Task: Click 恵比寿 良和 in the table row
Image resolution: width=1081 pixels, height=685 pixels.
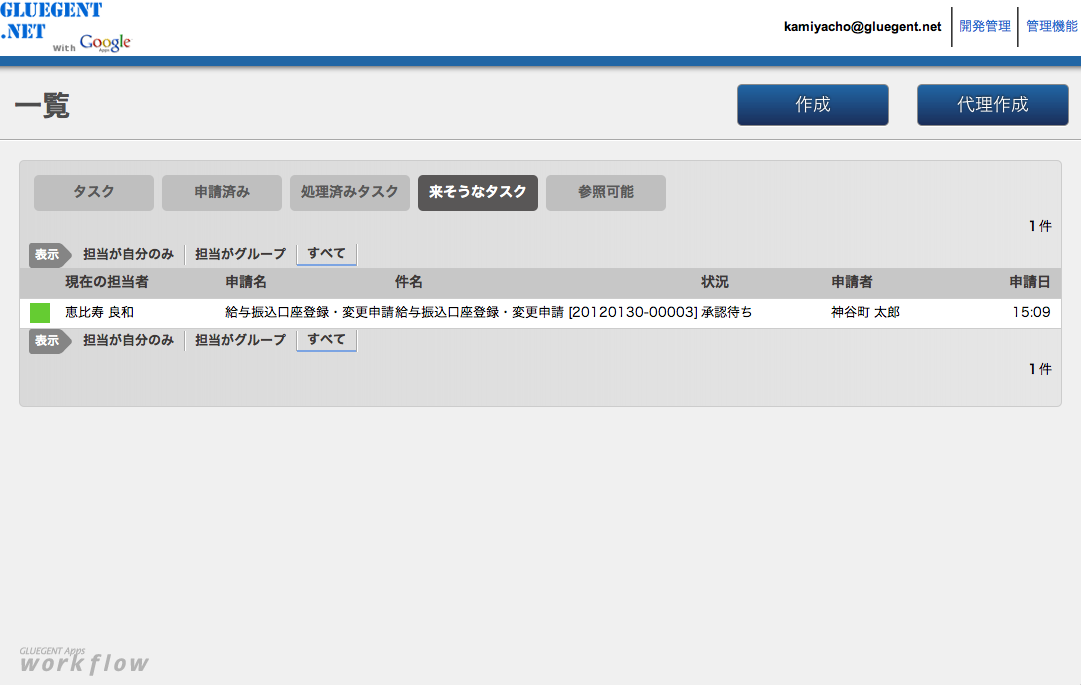Action: pyautogui.click(x=99, y=312)
